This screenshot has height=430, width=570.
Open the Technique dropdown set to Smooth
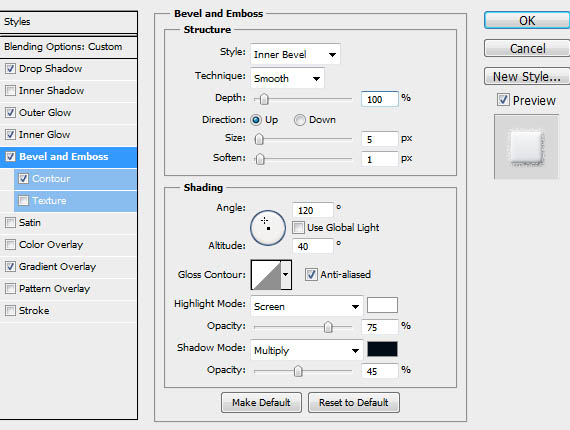[x=287, y=78]
